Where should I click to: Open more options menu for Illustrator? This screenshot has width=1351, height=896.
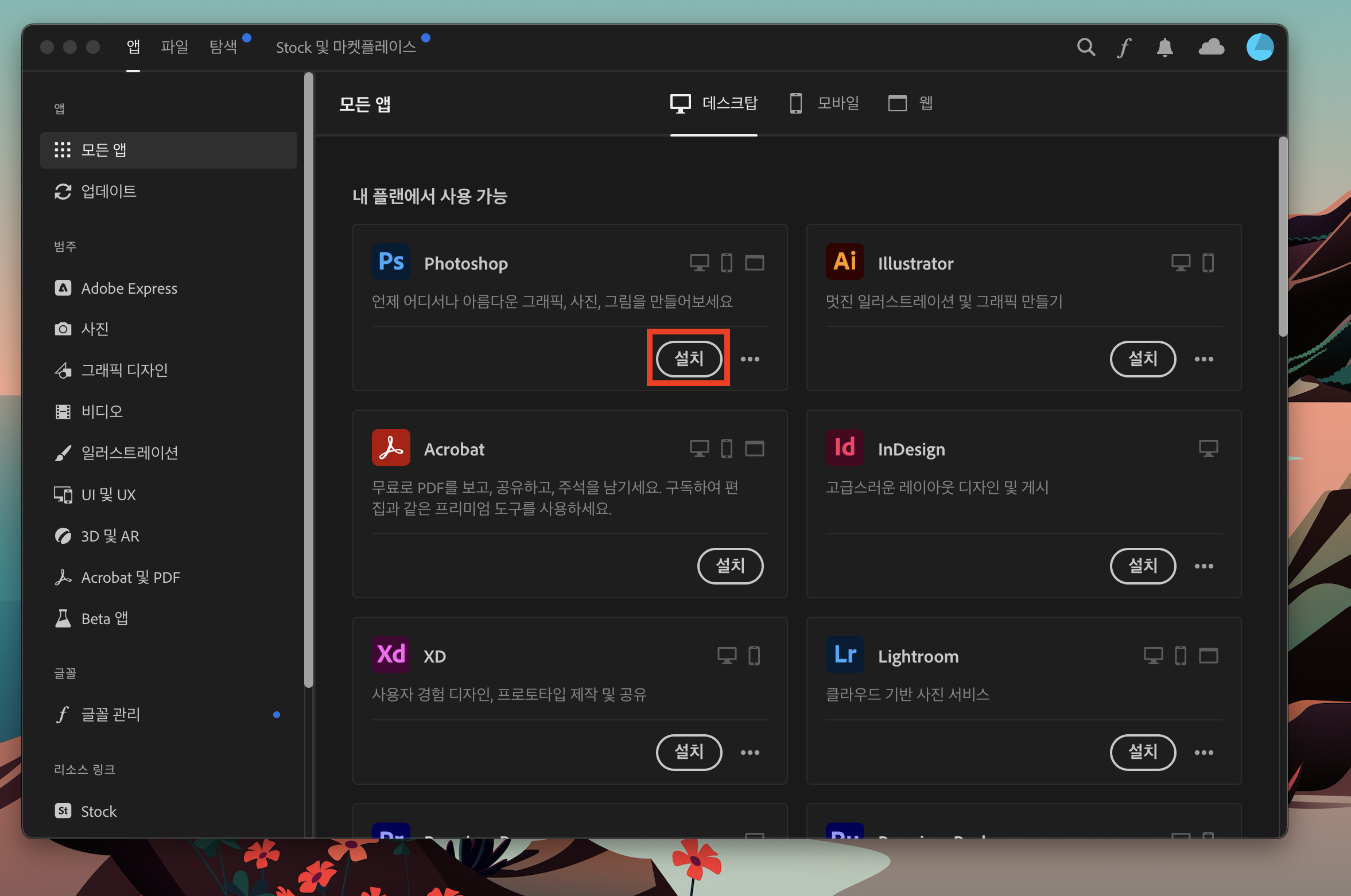(x=1204, y=359)
